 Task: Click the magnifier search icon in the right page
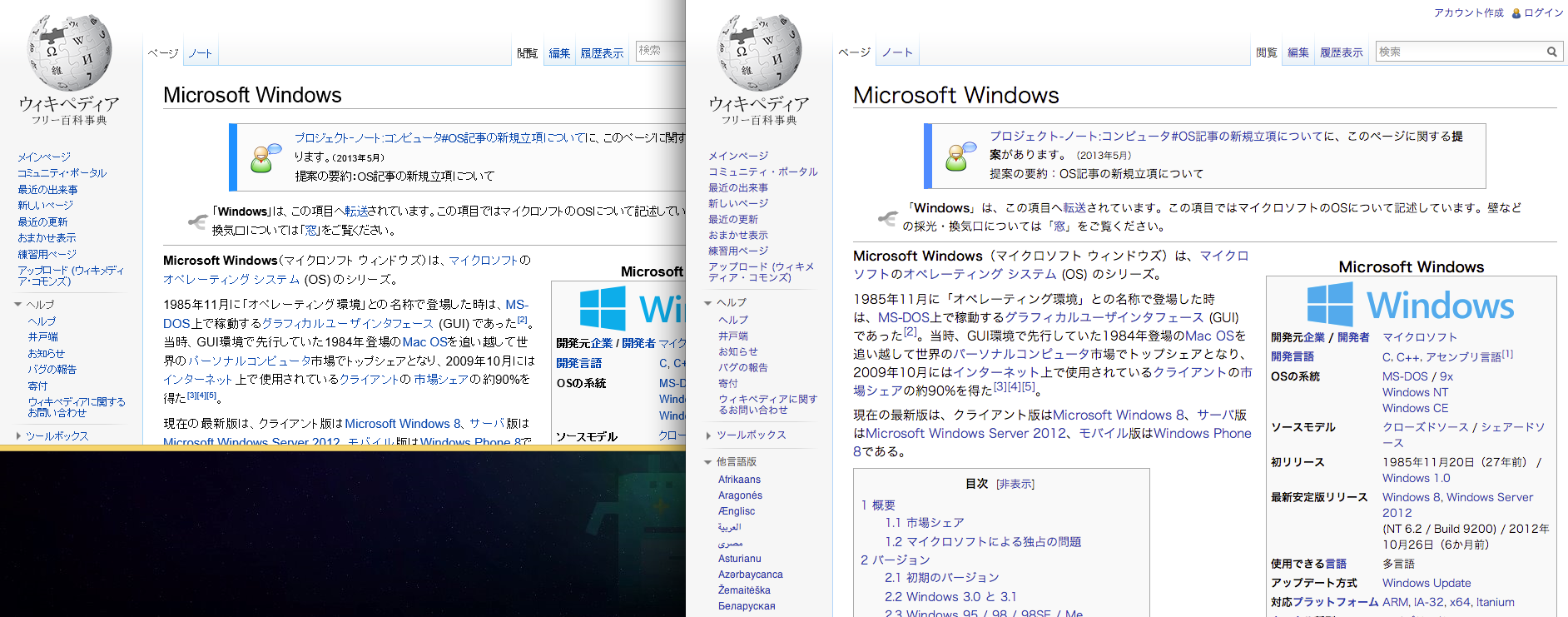pyautogui.click(x=1551, y=52)
